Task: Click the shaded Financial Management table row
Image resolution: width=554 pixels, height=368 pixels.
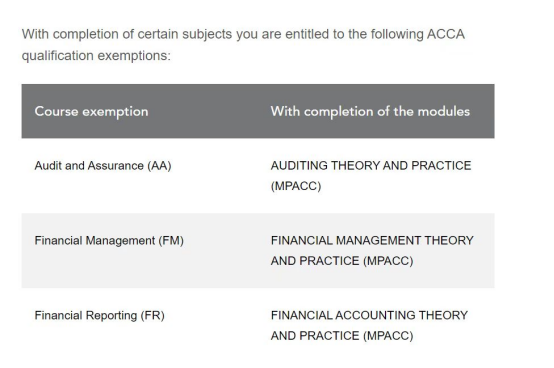Action: point(258,251)
